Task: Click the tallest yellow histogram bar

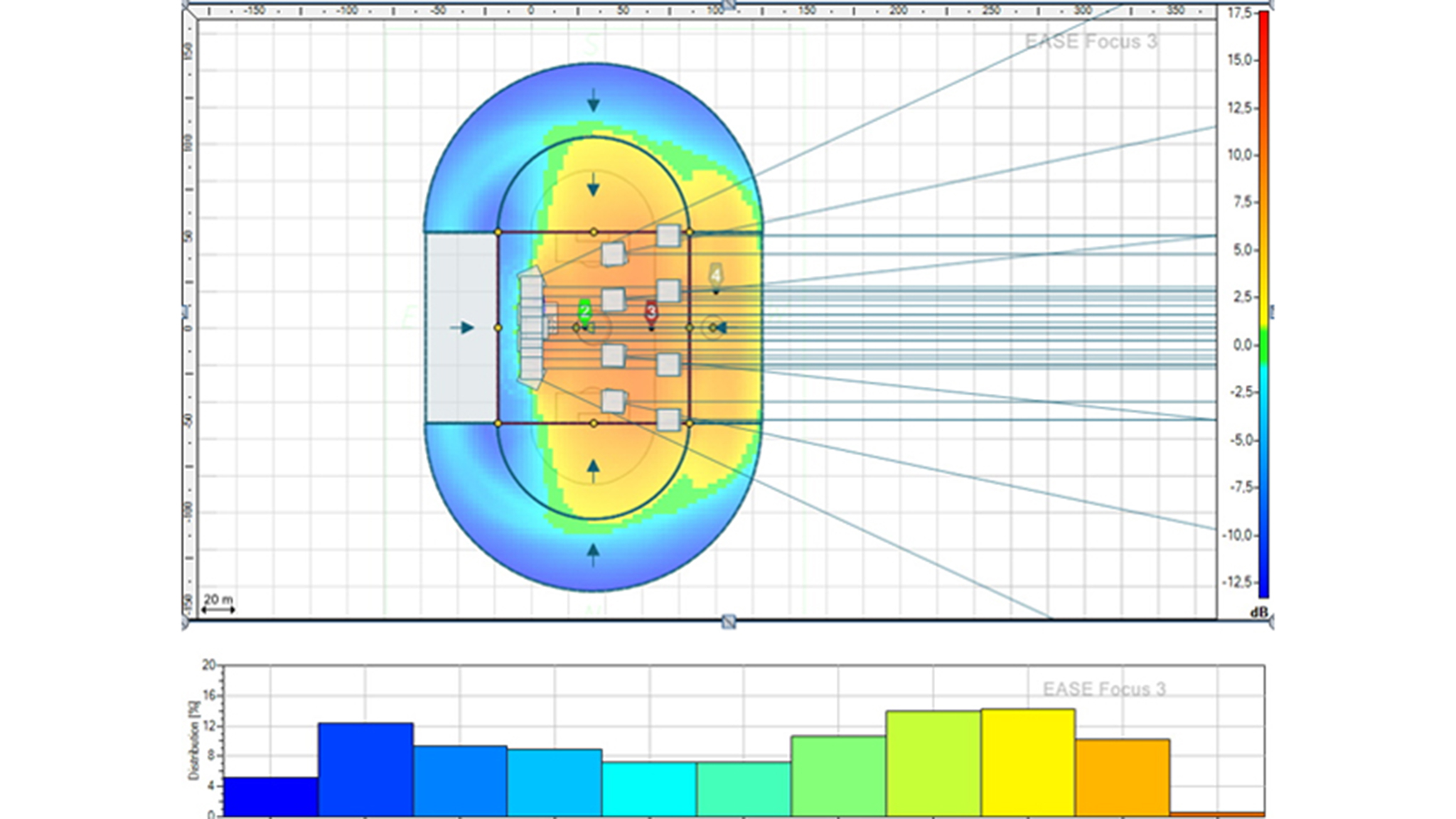Action: (x=1027, y=762)
